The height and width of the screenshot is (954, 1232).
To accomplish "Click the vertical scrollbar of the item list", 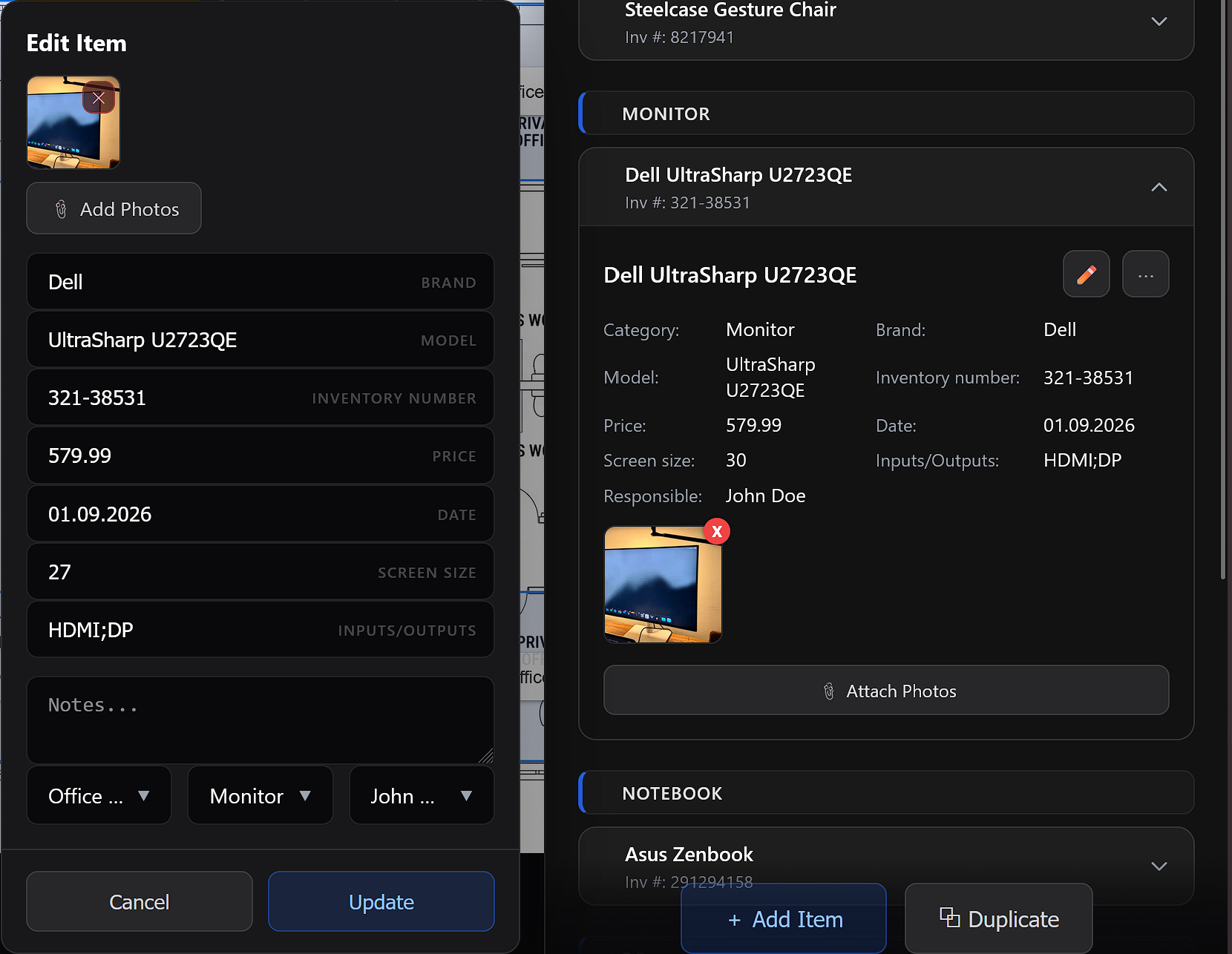I will [x=1223, y=289].
